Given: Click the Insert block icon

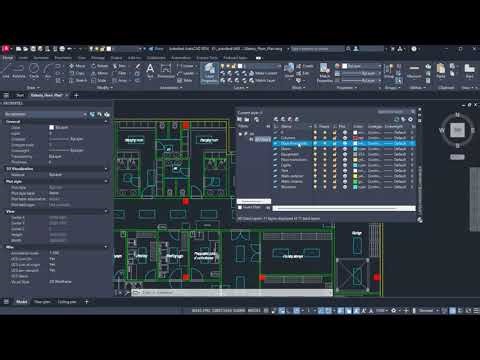Looking at the screenshot, I should (x=289, y=70).
